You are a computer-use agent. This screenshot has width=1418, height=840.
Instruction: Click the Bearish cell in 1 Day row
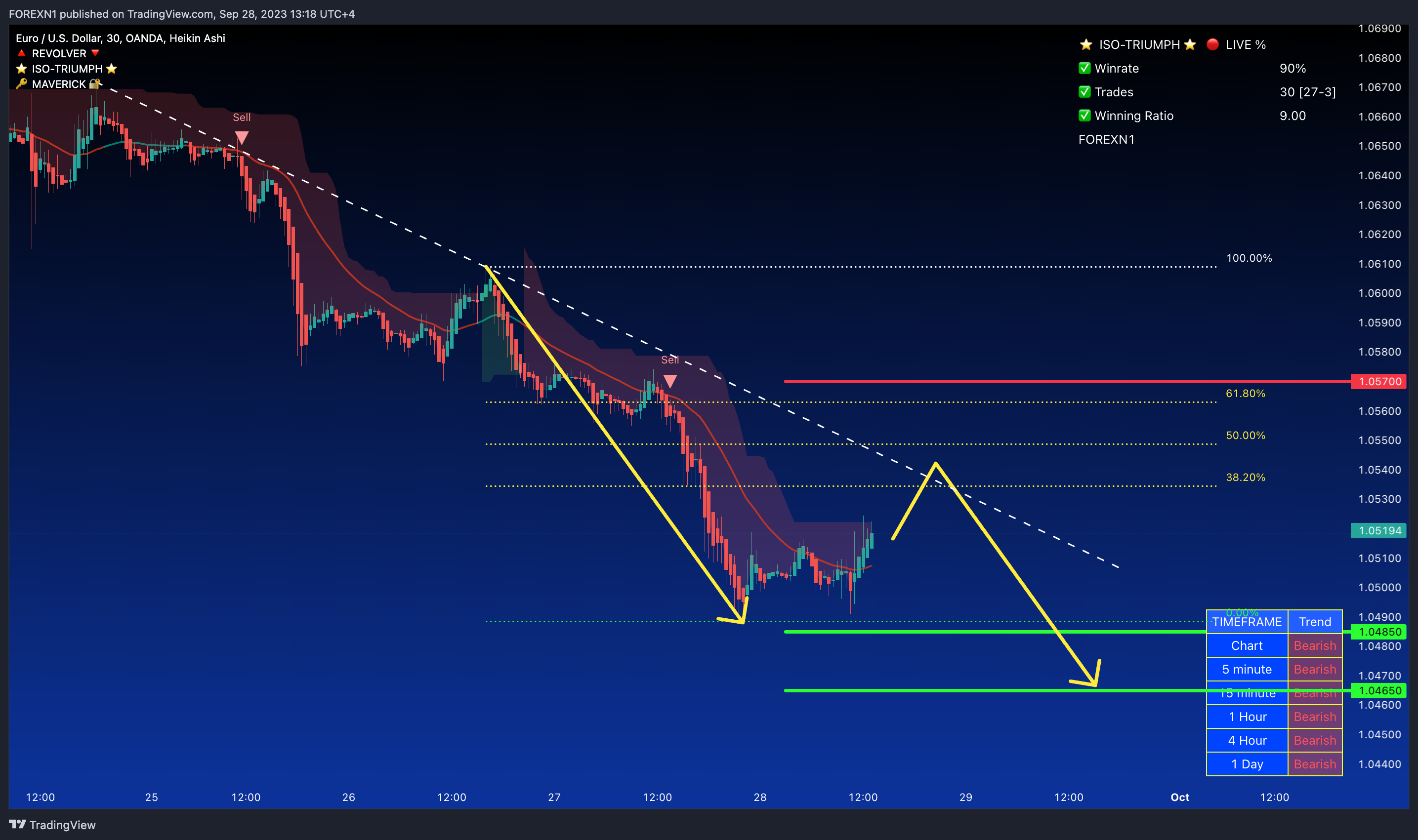1315,764
